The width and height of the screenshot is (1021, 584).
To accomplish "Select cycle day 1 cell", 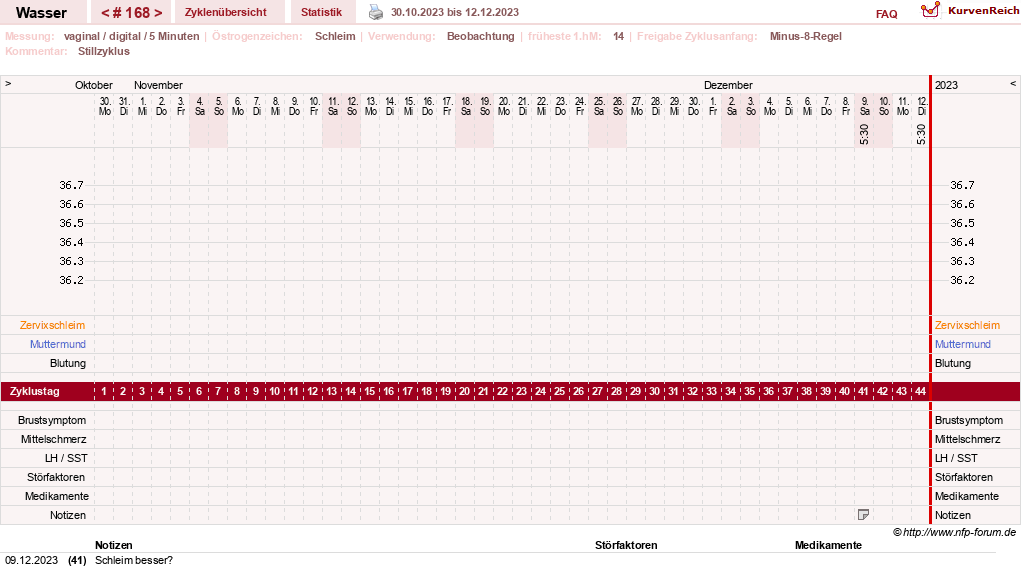I will point(104,391).
